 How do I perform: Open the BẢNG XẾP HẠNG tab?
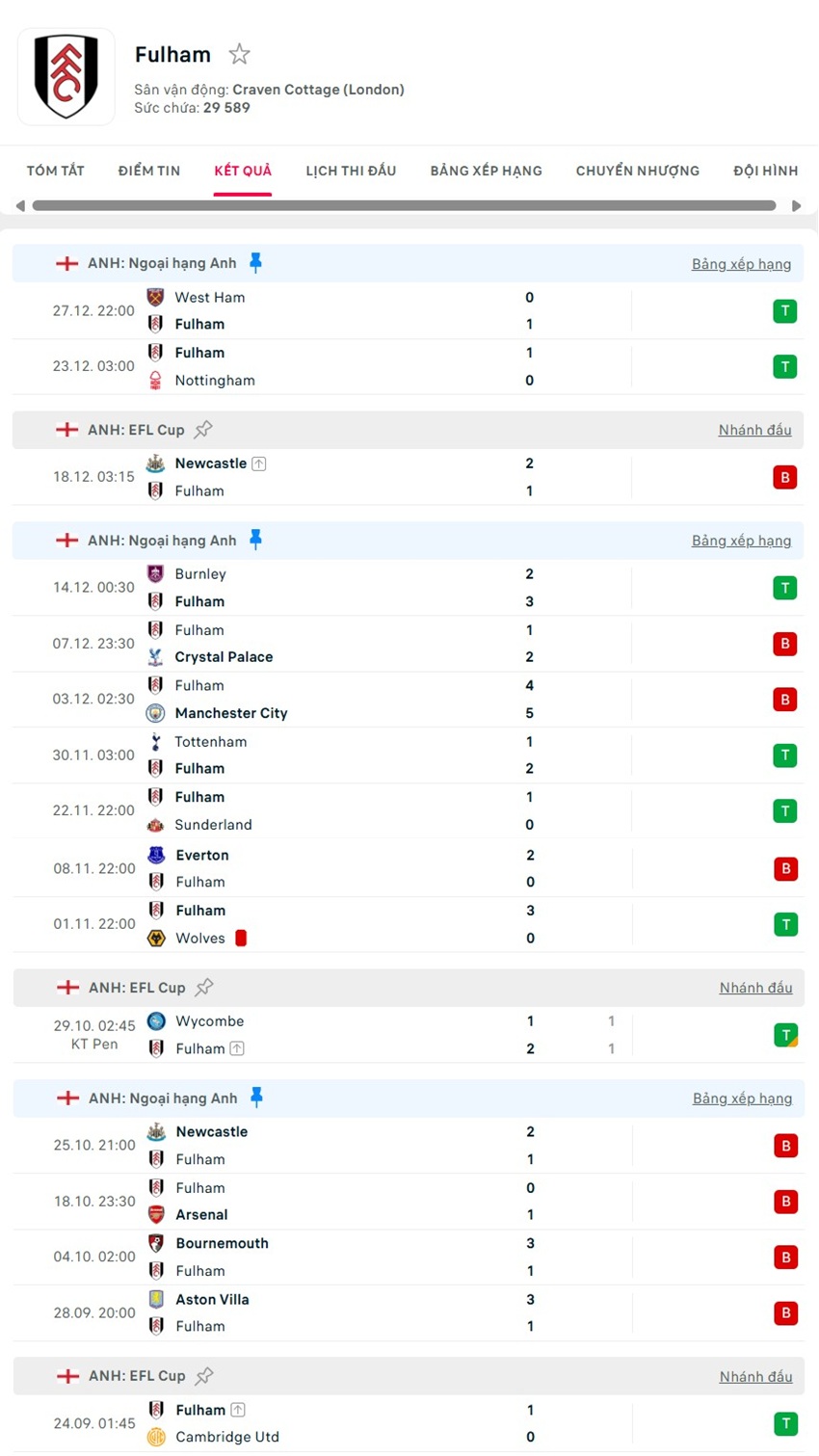point(486,171)
